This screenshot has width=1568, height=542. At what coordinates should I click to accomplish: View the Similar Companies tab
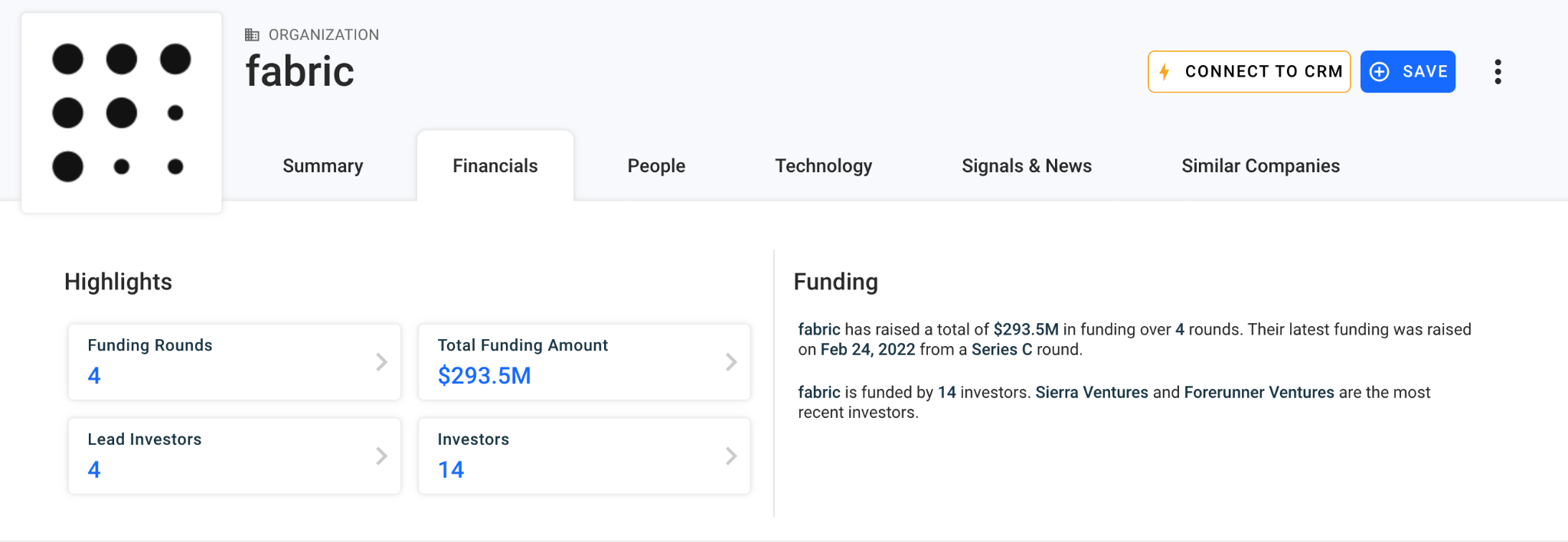point(1260,166)
